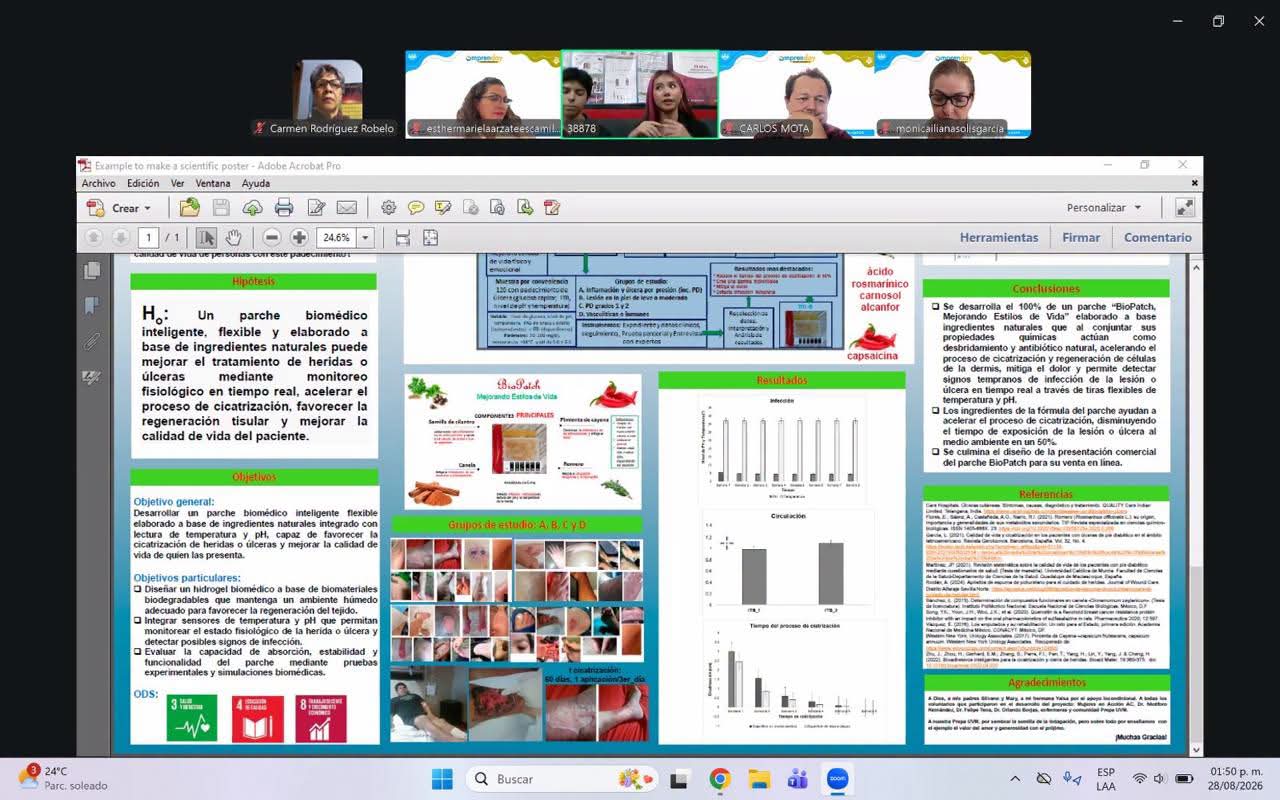
Task: Go to next page arrow
Action: coord(120,237)
